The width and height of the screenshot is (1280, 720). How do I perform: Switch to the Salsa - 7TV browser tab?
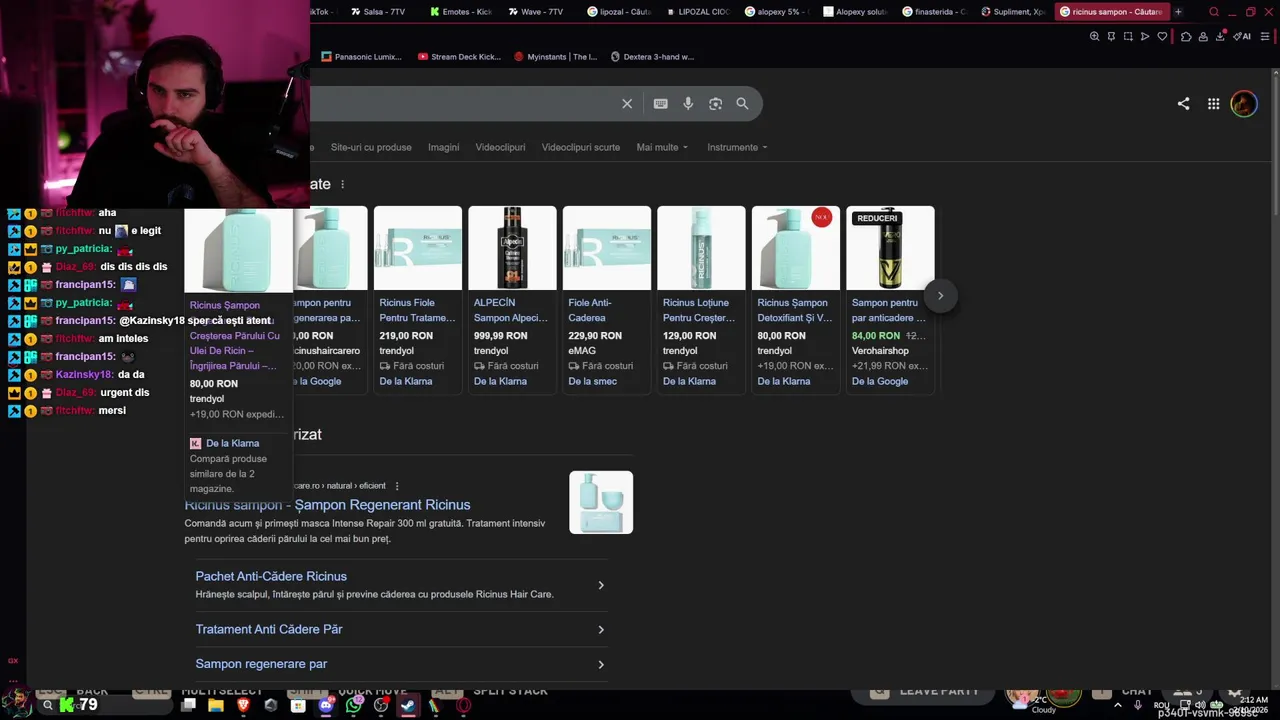tap(377, 12)
